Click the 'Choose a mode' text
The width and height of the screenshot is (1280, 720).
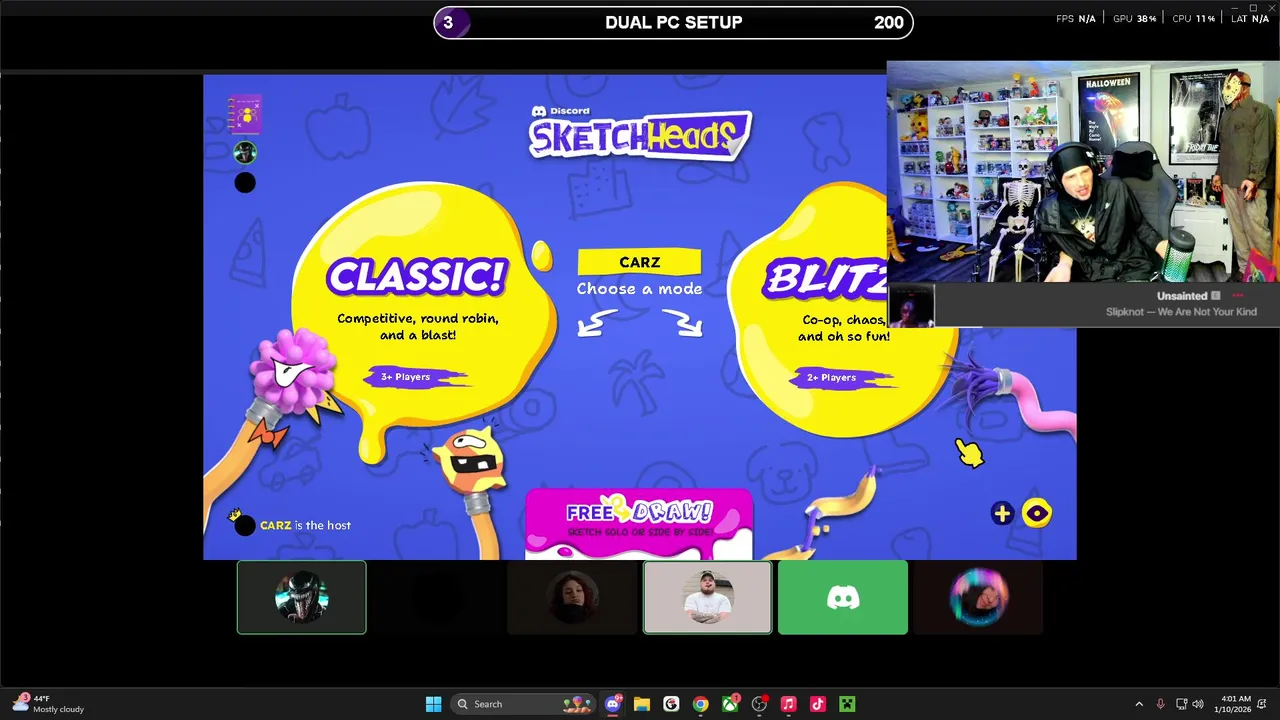639,289
